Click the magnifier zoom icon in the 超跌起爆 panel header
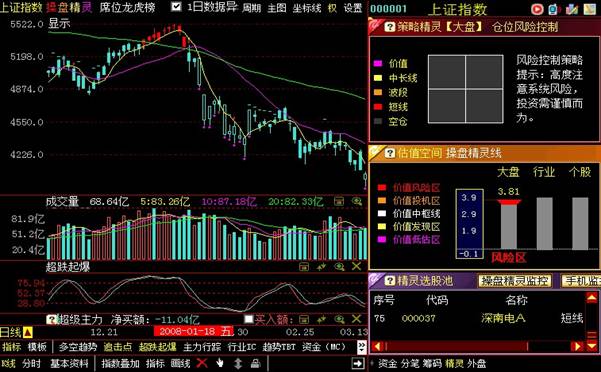 [339, 267]
